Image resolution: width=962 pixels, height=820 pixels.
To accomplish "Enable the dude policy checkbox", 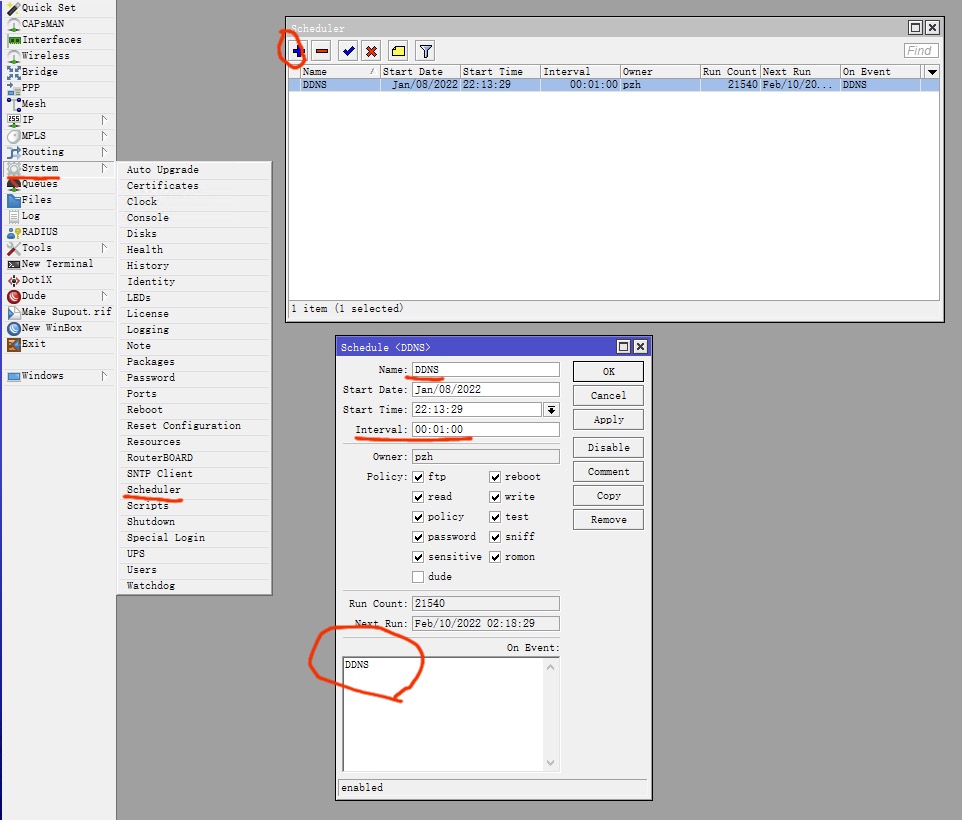I will click(x=419, y=577).
